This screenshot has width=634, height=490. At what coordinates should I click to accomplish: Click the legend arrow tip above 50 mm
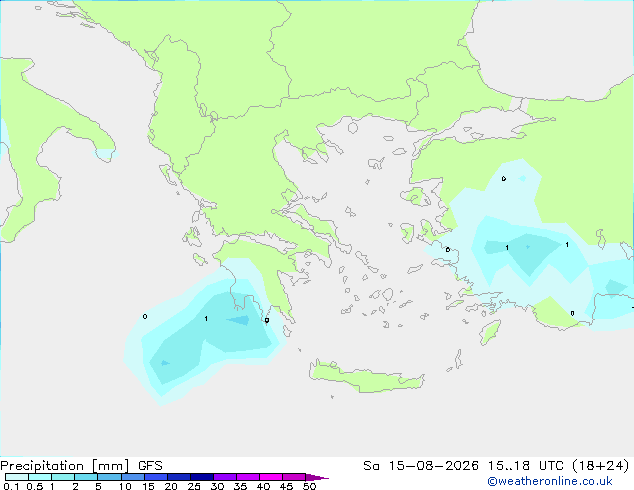(317, 477)
